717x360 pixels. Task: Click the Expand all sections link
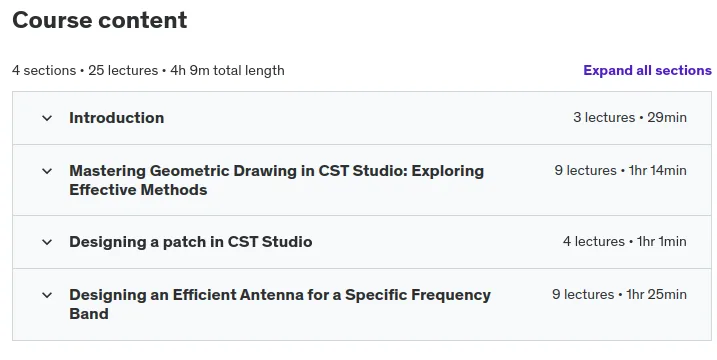(x=647, y=70)
